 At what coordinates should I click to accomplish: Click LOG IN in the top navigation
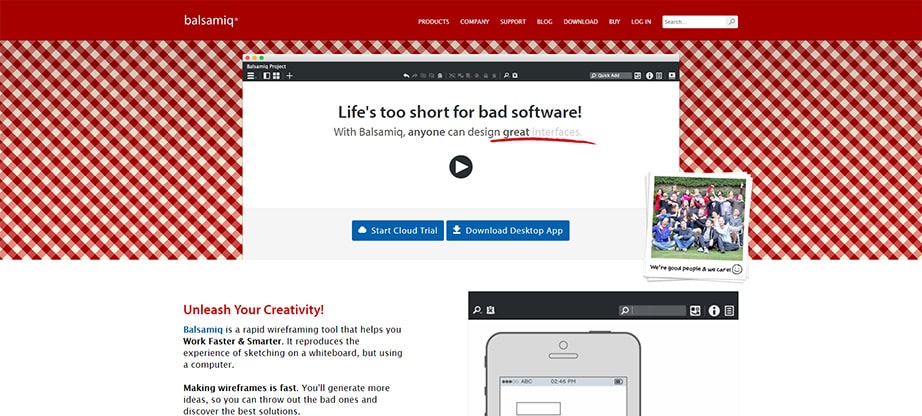(641, 22)
